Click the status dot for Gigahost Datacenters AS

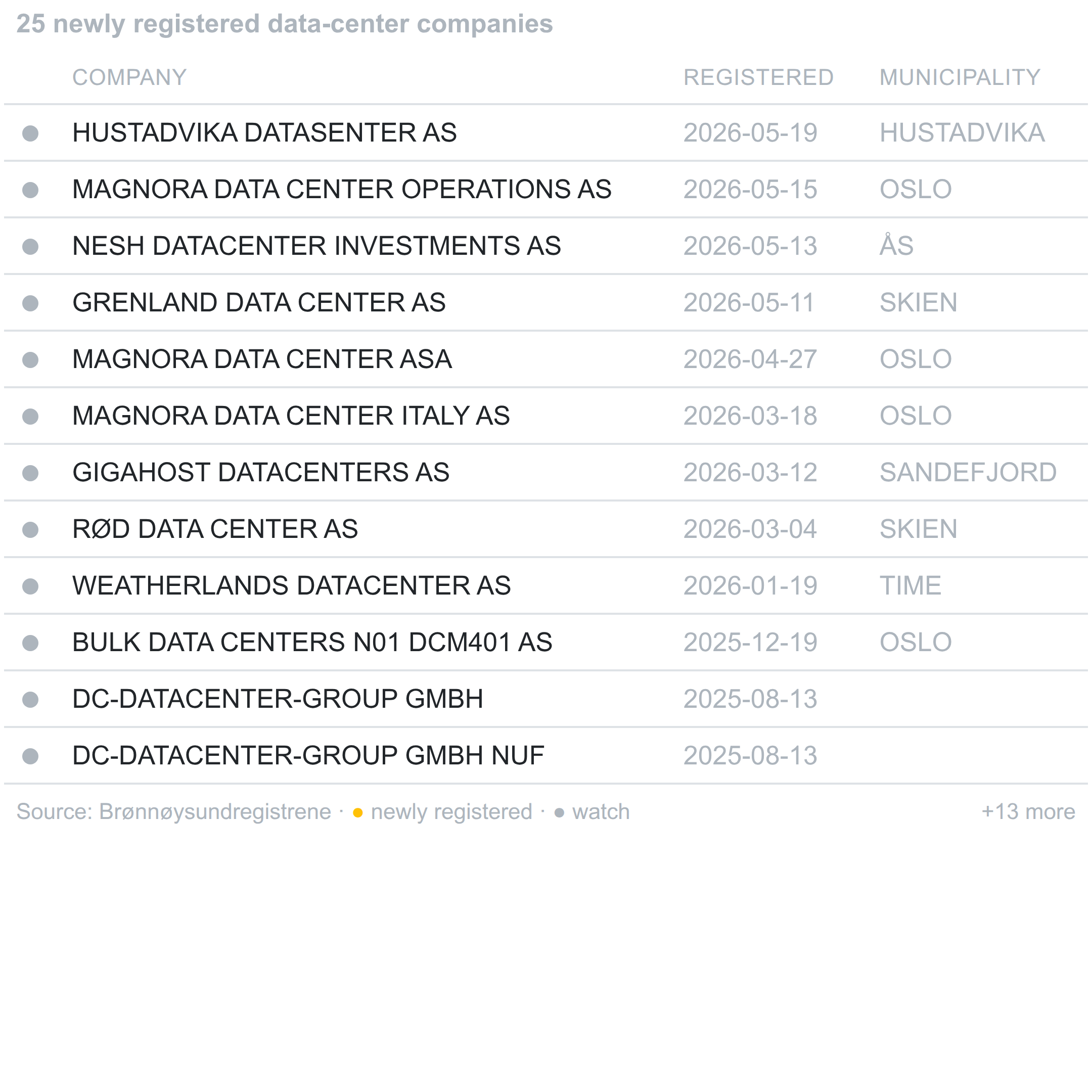pyautogui.click(x=30, y=473)
